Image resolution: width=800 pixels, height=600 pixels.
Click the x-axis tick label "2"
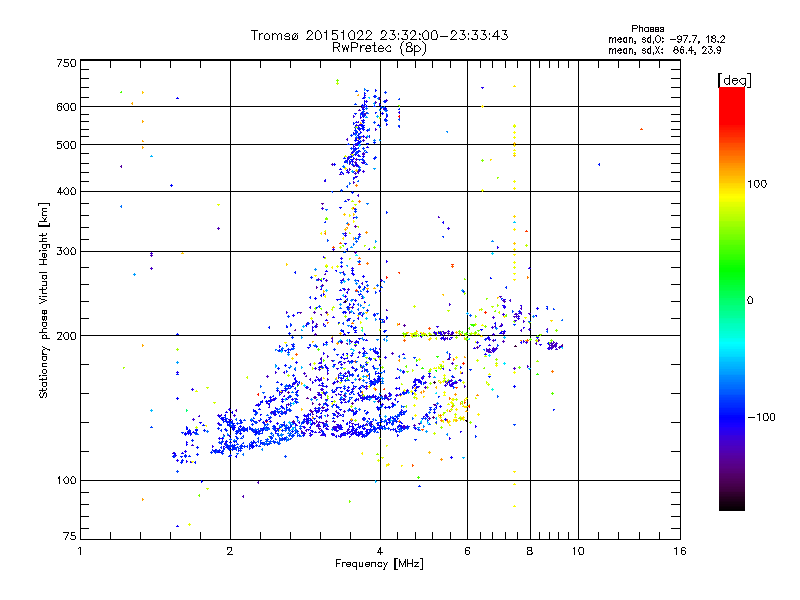[230, 551]
